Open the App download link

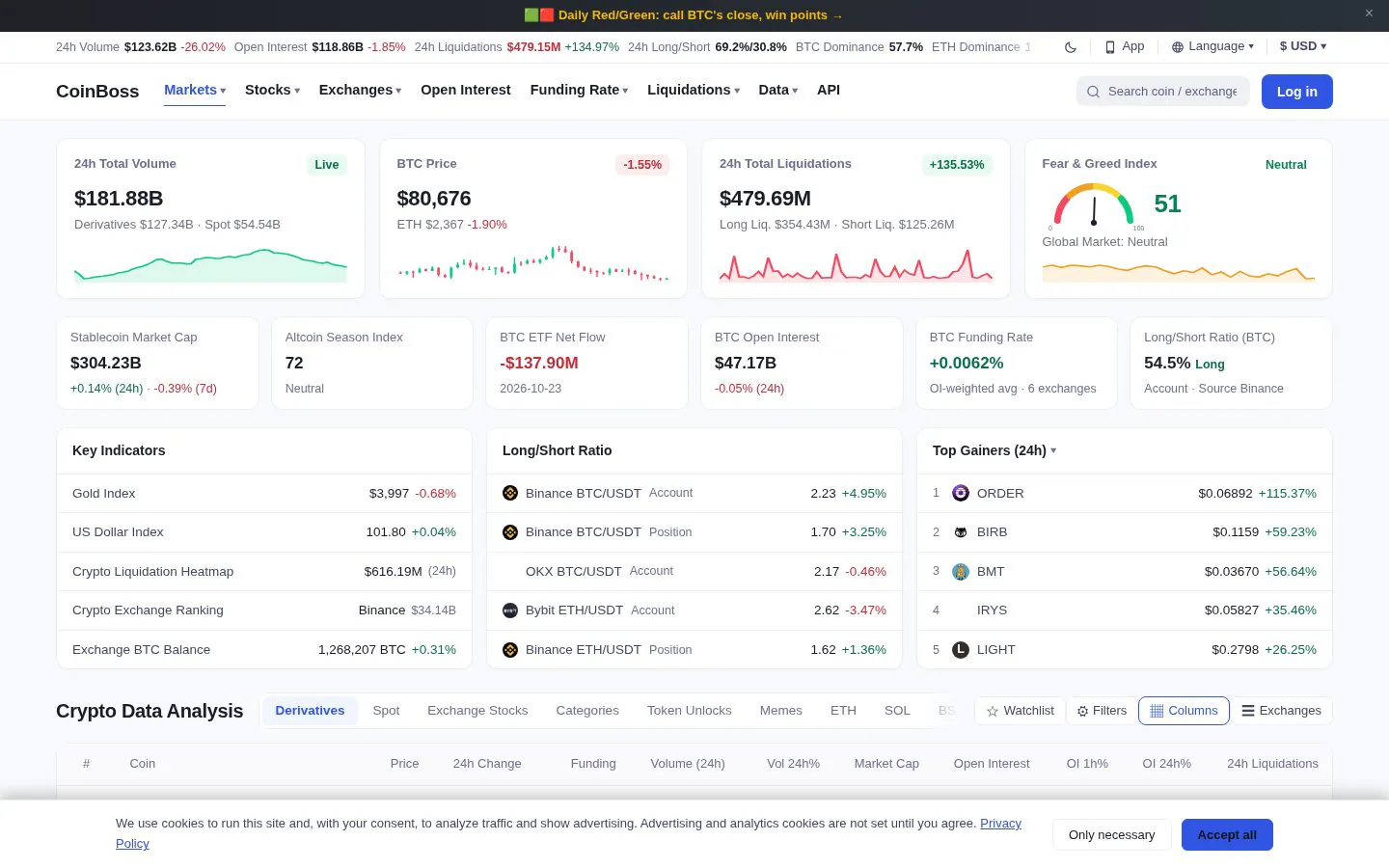coord(1125,46)
